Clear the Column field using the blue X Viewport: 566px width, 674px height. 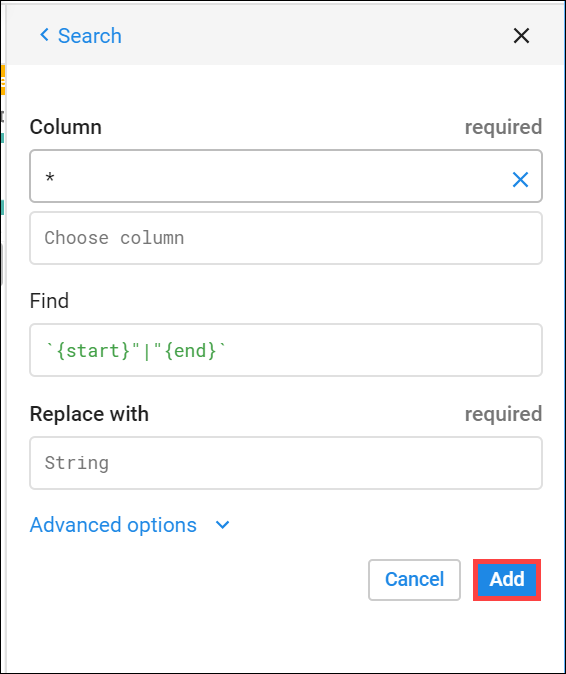point(520,179)
